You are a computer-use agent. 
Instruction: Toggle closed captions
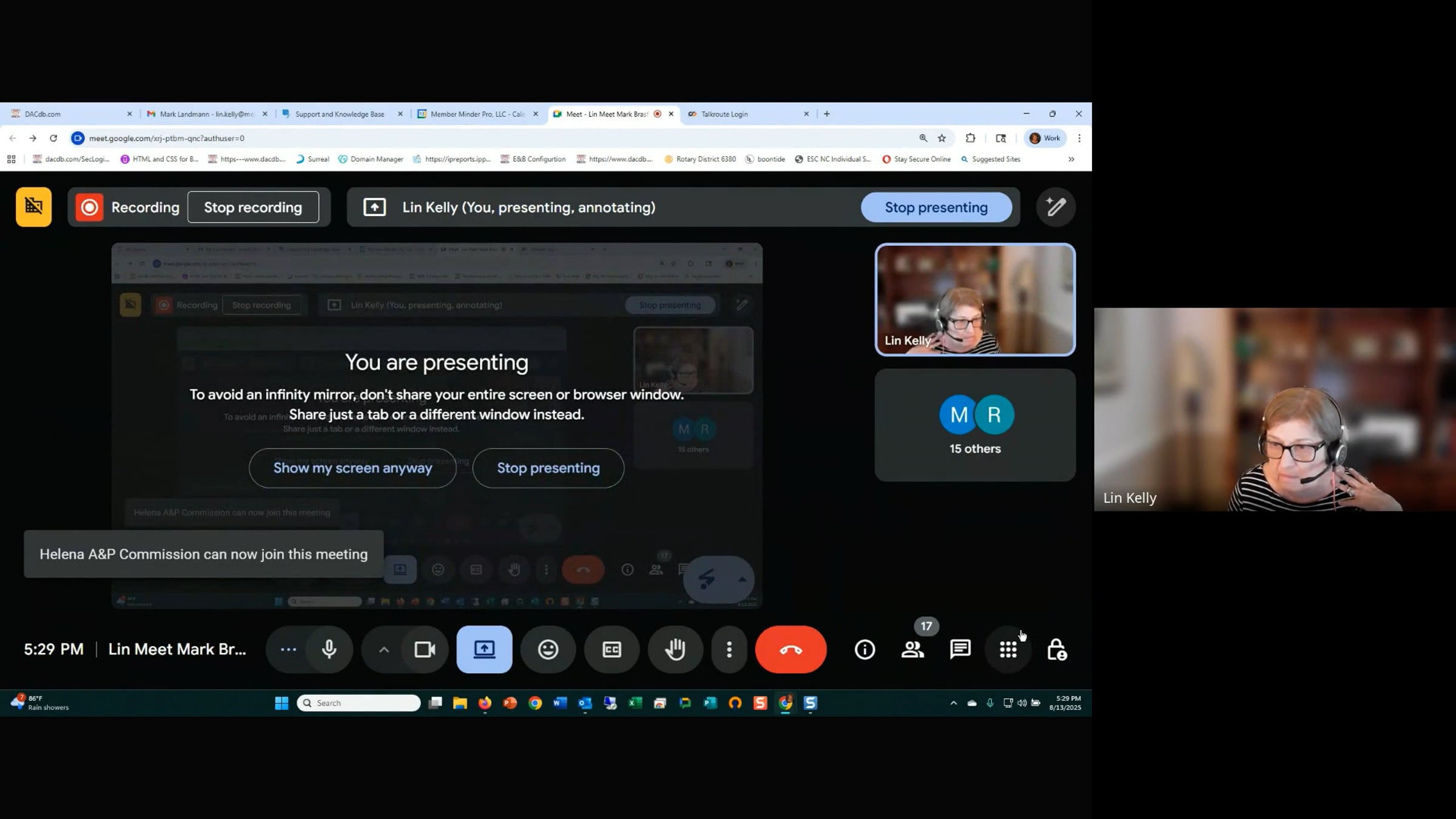point(612,649)
